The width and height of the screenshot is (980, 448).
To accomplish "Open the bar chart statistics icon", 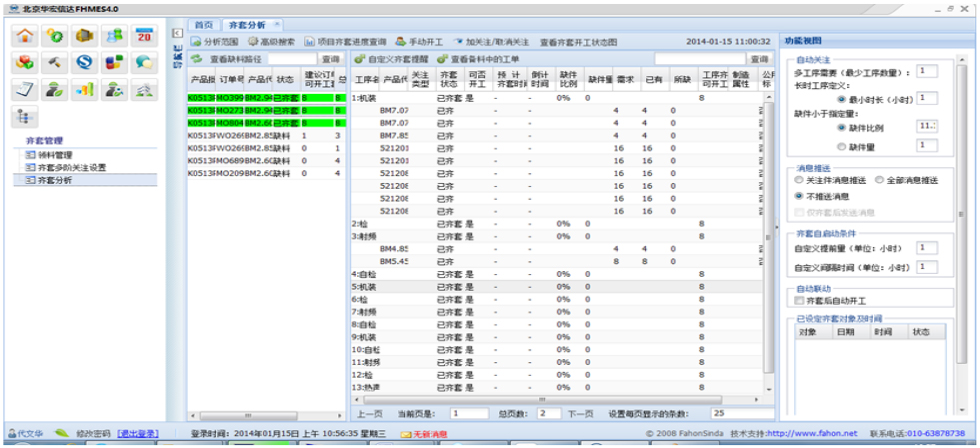I will pos(85,90).
